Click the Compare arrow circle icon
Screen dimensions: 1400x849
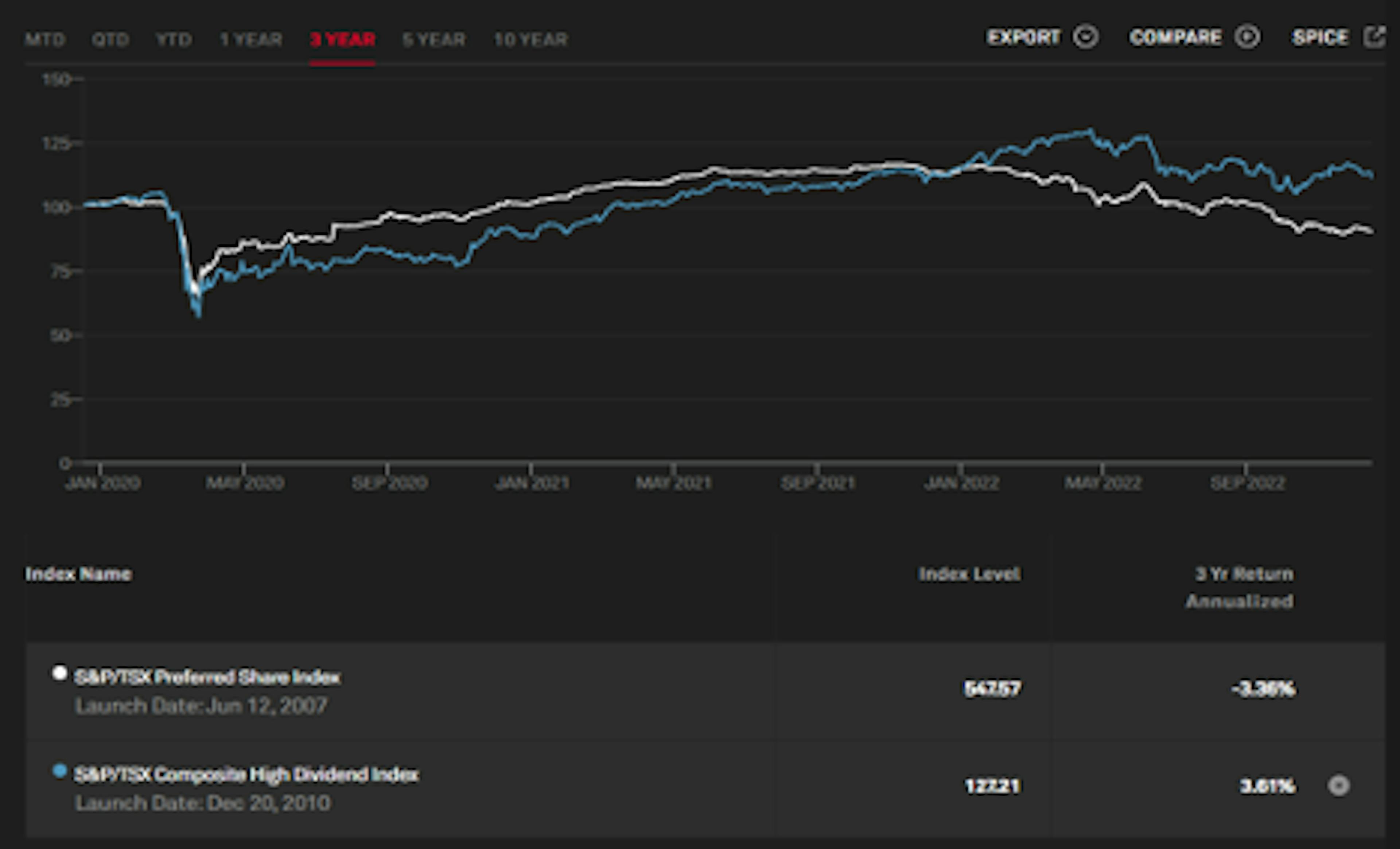click(1247, 38)
